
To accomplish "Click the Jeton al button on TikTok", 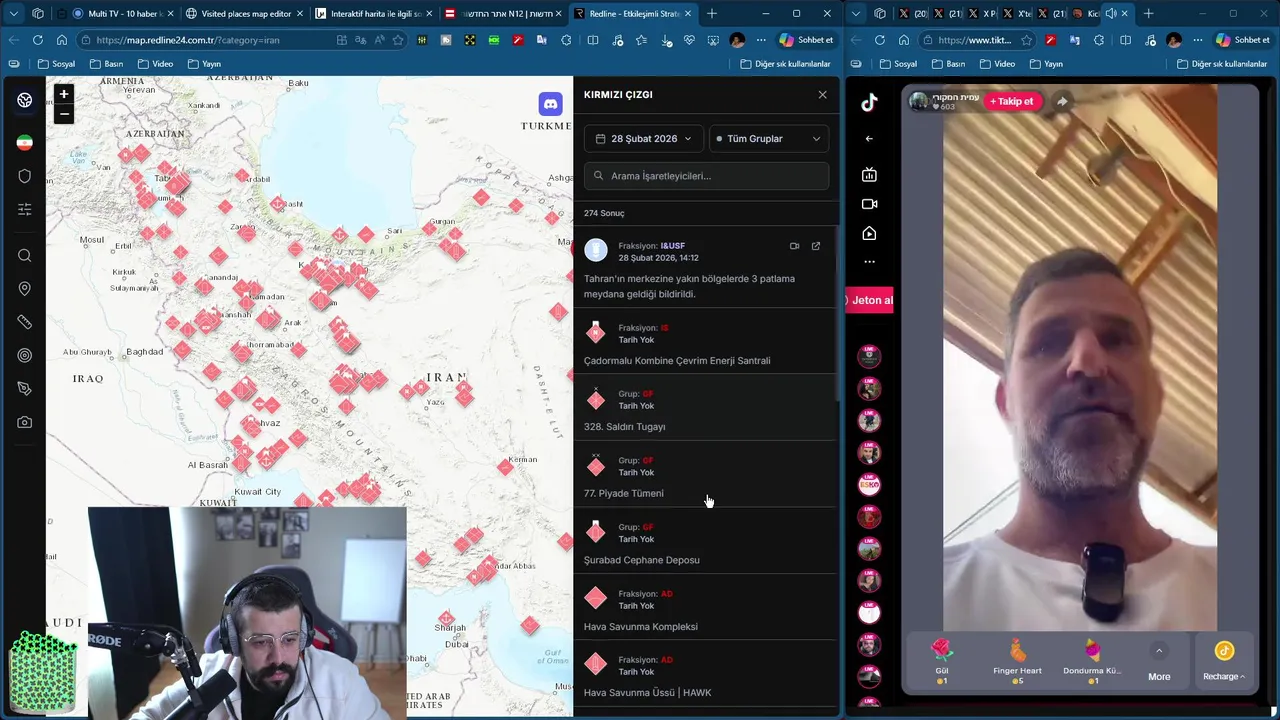I will (870, 300).
